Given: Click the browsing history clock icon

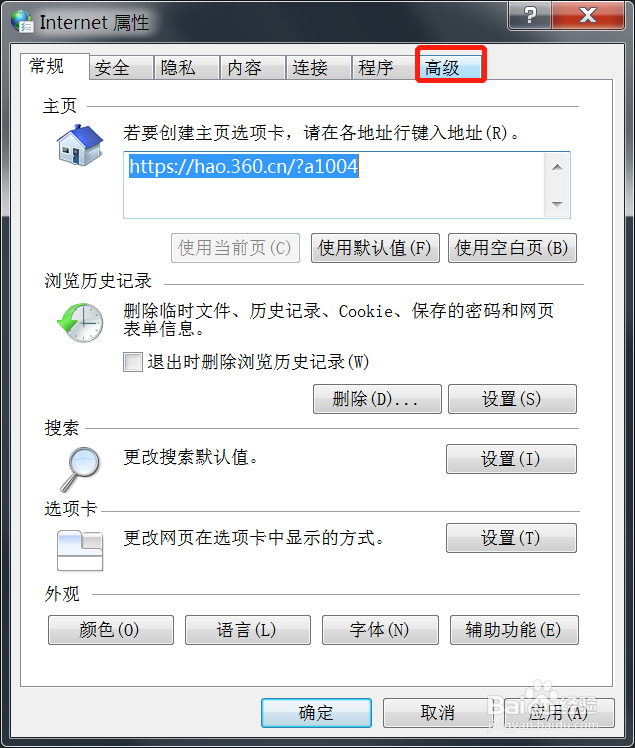Looking at the screenshot, I should (x=80, y=322).
